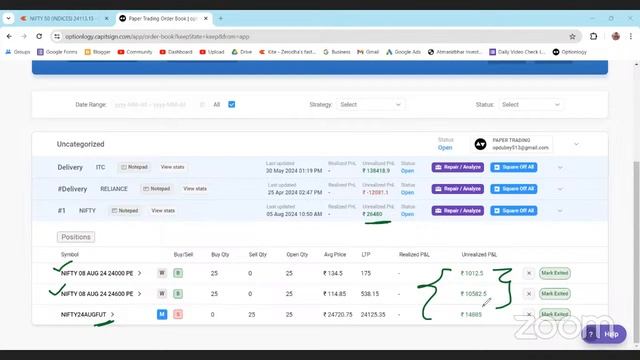Expand NIFTY24AUGFUT arrow
The width and height of the screenshot is (640, 360).
tap(112, 314)
